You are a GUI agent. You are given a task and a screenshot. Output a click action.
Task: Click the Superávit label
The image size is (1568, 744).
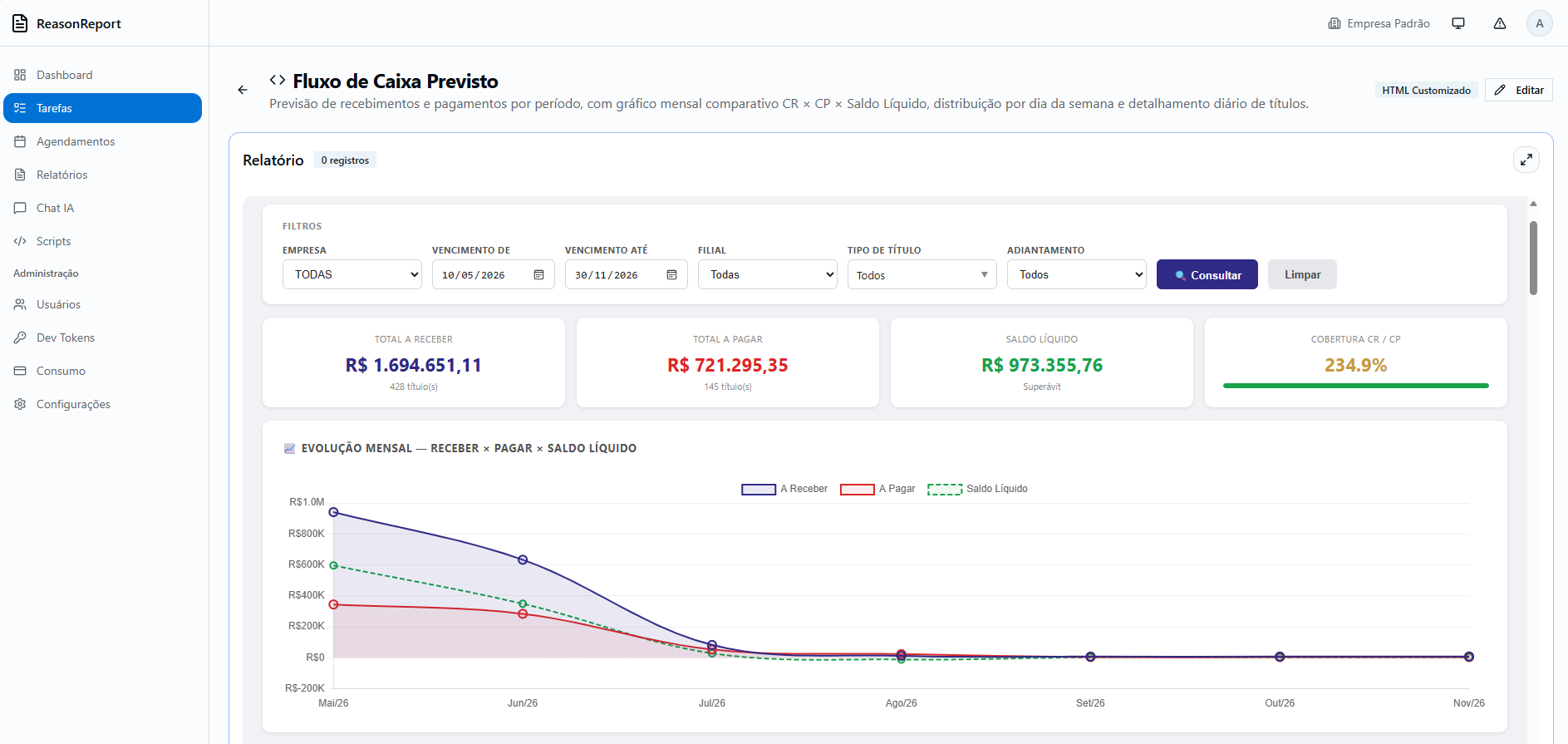(x=1042, y=387)
